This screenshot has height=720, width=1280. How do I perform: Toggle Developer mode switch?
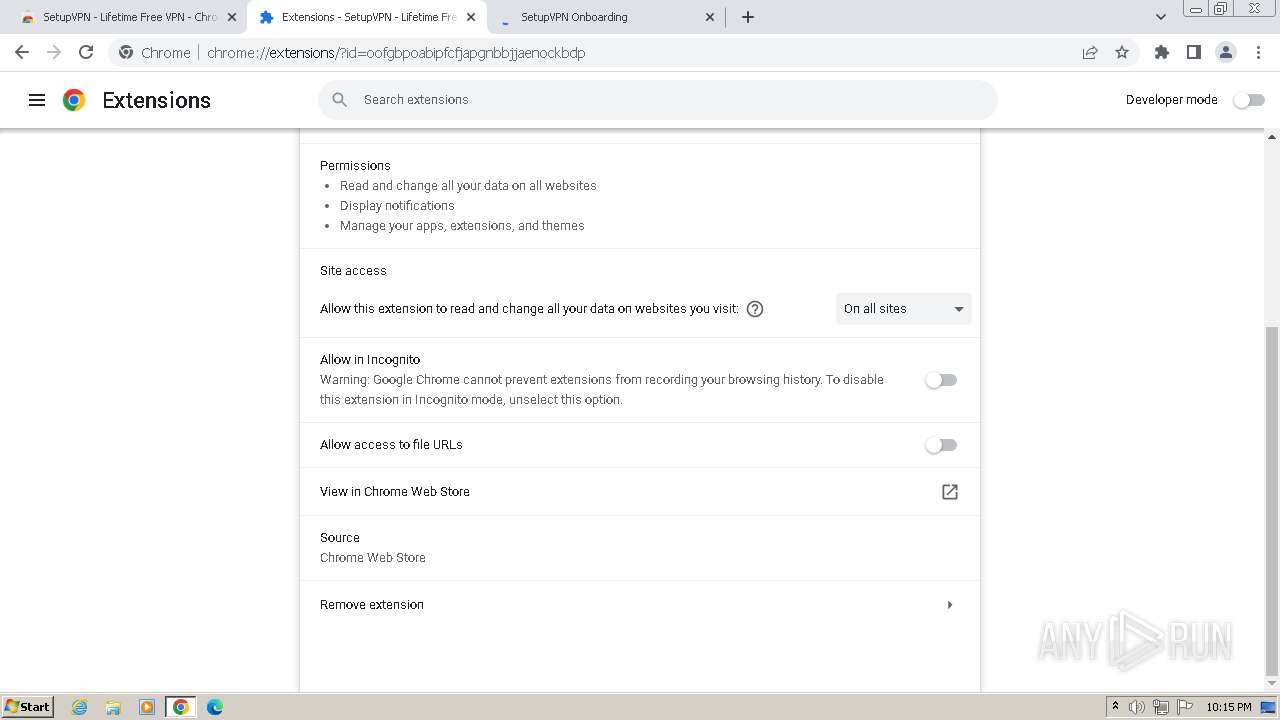1249,100
